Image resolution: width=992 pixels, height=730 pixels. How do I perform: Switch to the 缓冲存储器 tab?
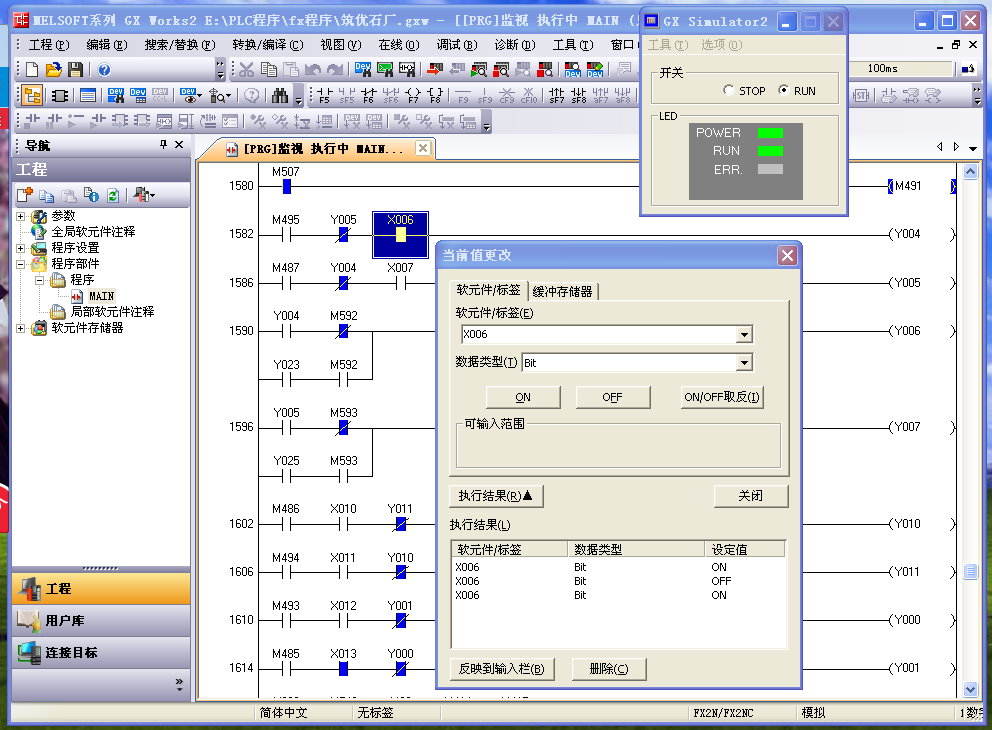pyautogui.click(x=563, y=292)
